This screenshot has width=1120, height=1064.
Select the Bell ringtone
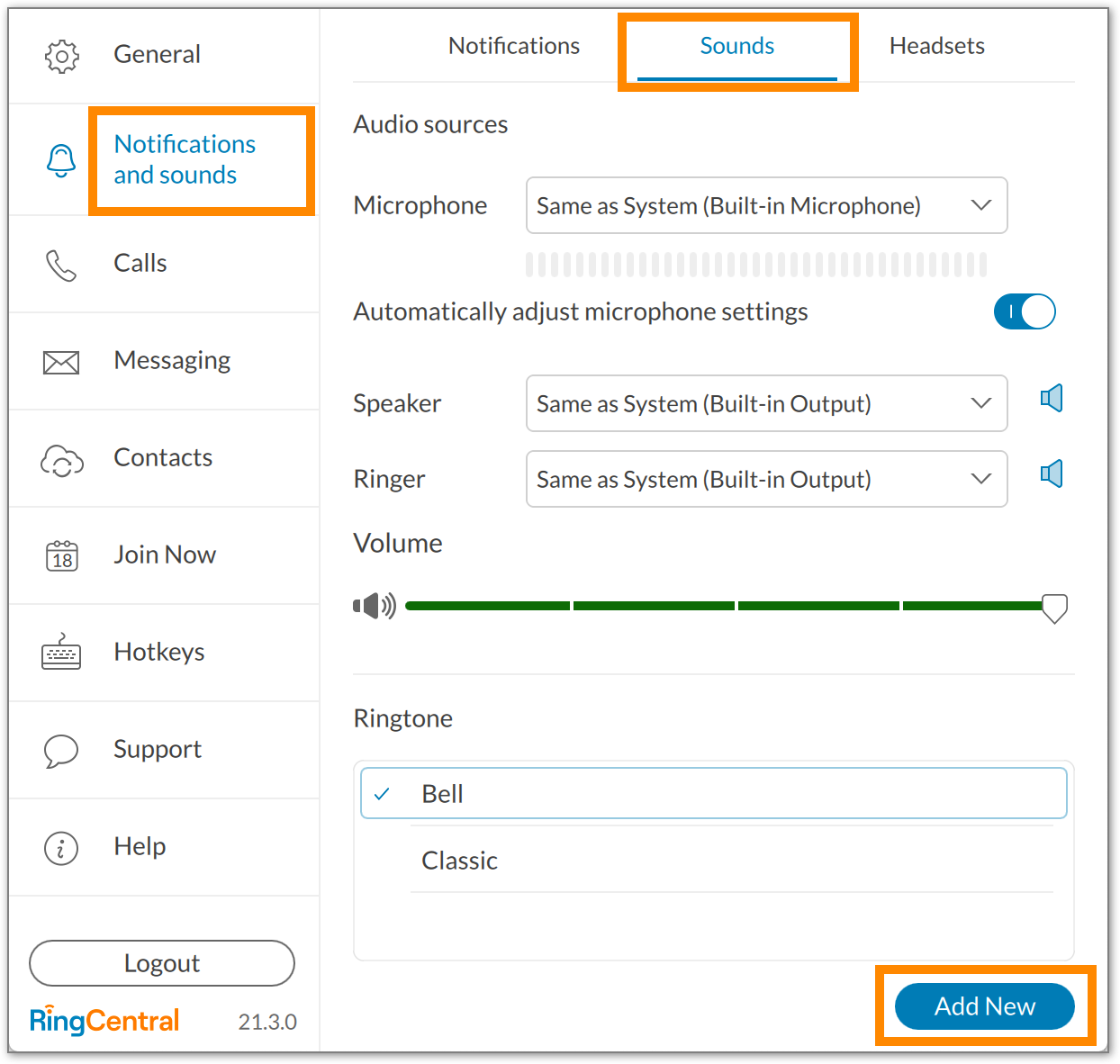pyautogui.click(x=442, y=794)
